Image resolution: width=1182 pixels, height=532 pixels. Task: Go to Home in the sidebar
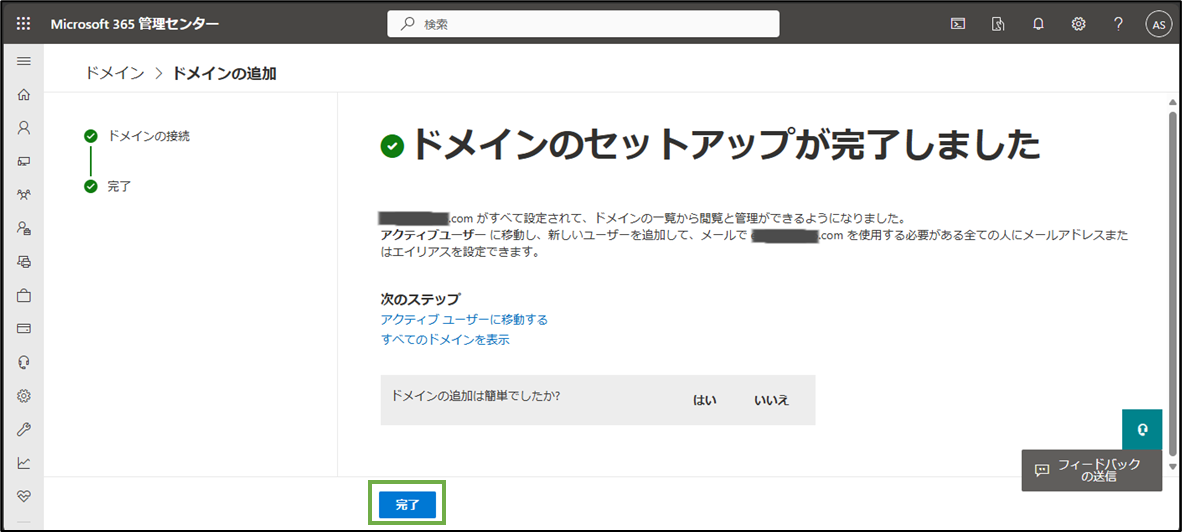click(x=23, y=95)
